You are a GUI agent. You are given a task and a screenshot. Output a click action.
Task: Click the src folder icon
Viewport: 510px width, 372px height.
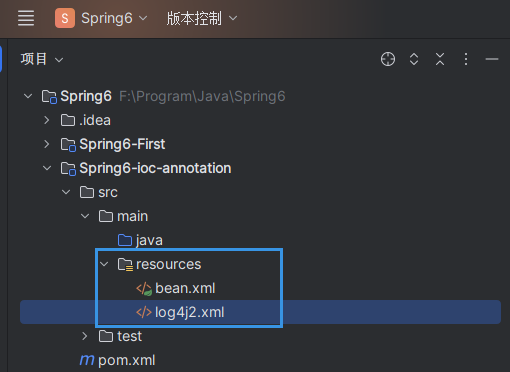pos(87,192)
